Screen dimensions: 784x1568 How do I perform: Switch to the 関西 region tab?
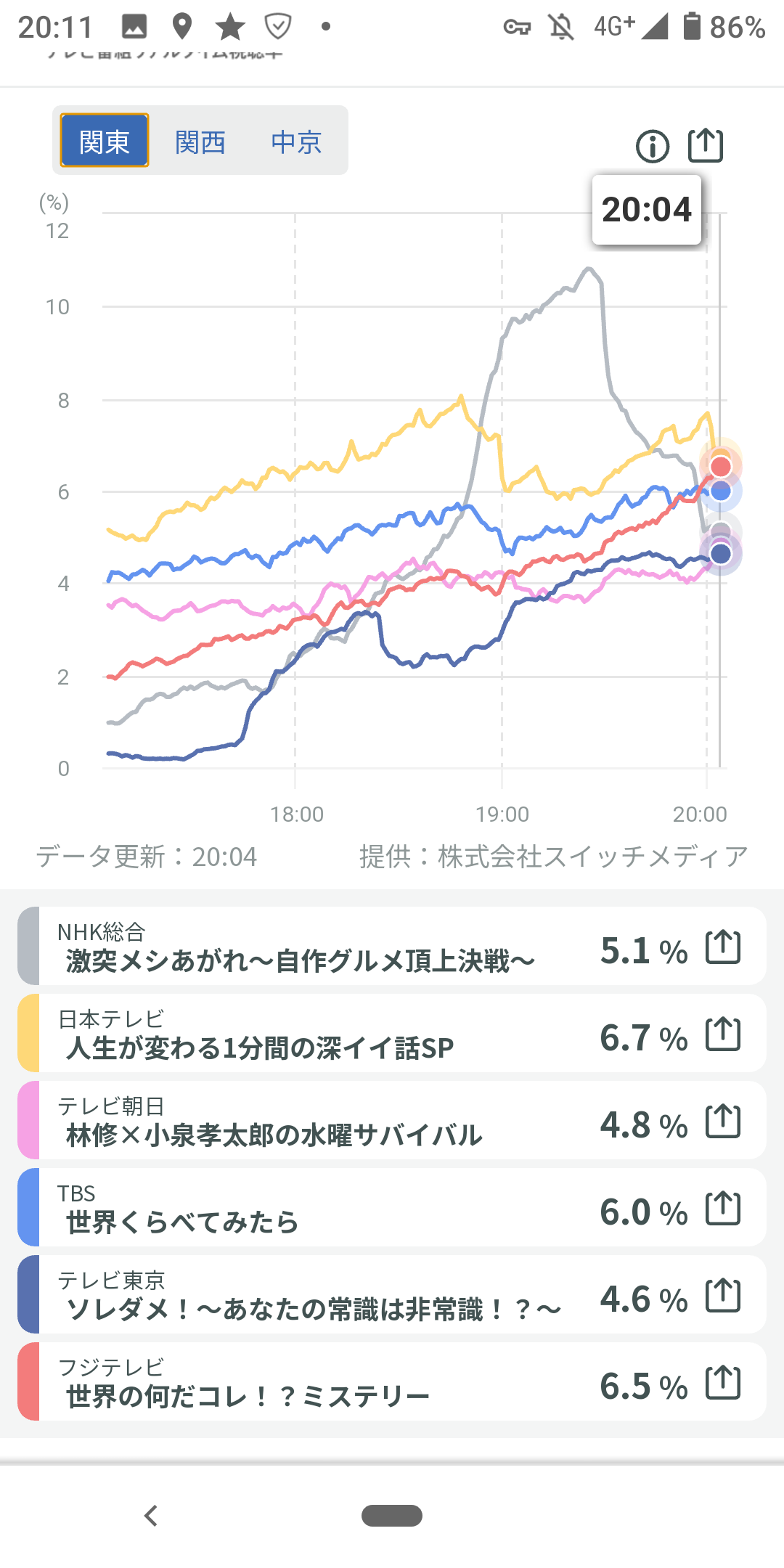pos(200,141)
